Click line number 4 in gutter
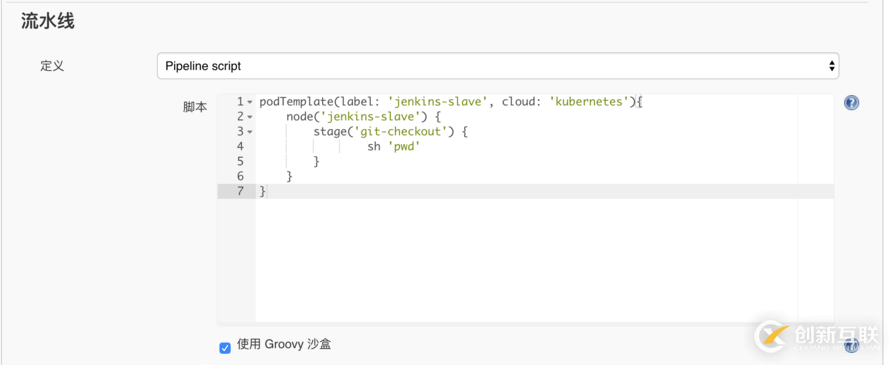Image resolution: width=889 pixels, height=365 pixels. 240,147
